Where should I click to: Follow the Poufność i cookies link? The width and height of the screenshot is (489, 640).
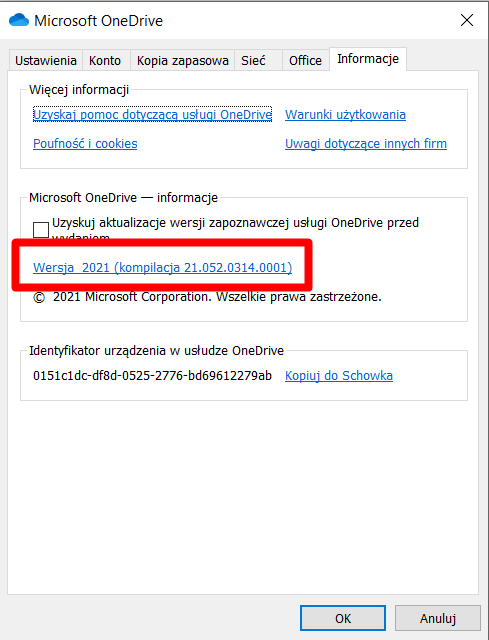(85, 144)
